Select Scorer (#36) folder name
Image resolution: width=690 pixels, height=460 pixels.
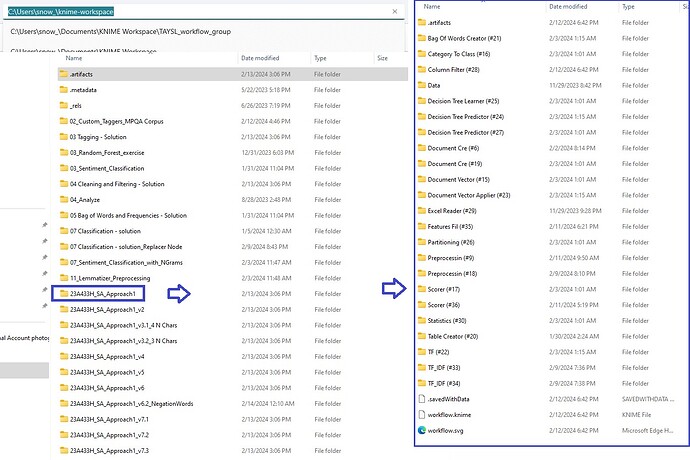click(x=444, y=305)
